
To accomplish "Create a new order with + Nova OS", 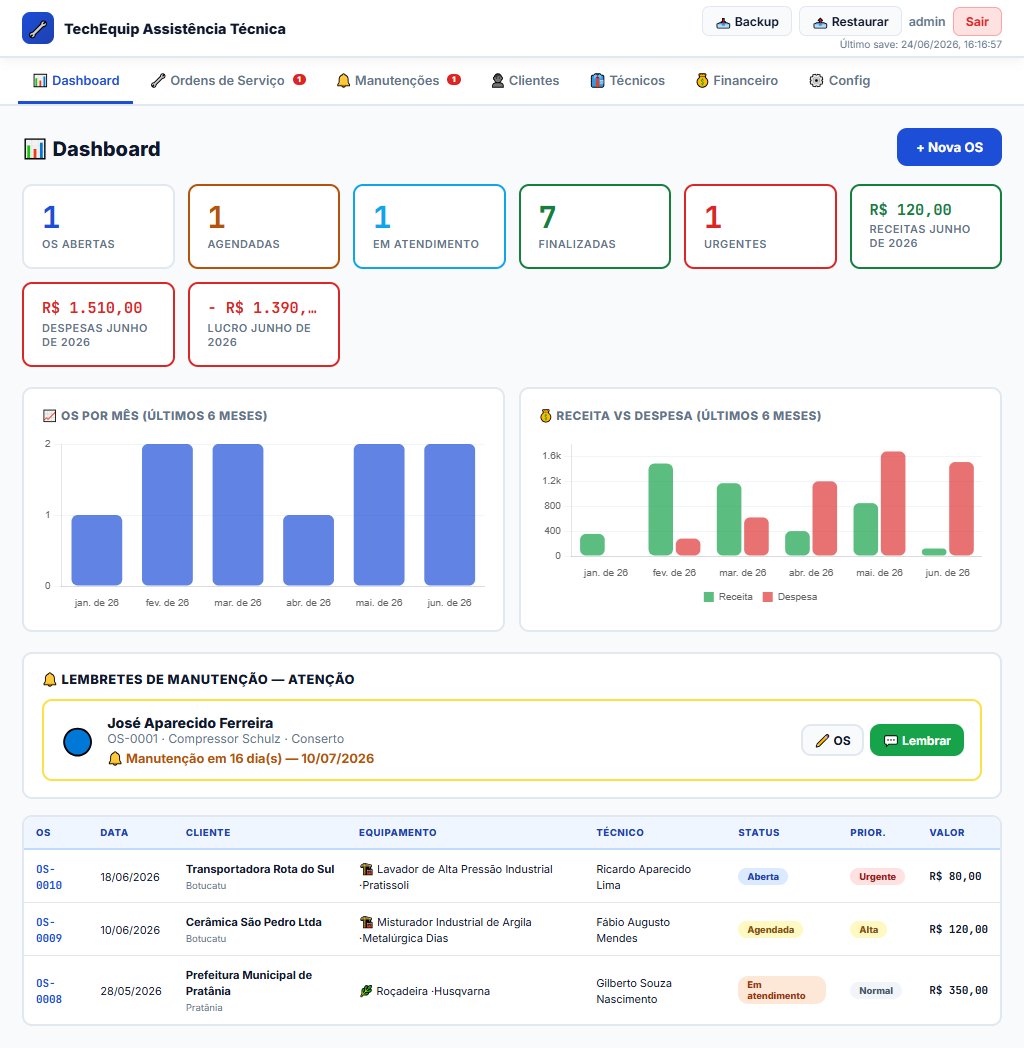I will pyautogui.click(x=949, y=147).
